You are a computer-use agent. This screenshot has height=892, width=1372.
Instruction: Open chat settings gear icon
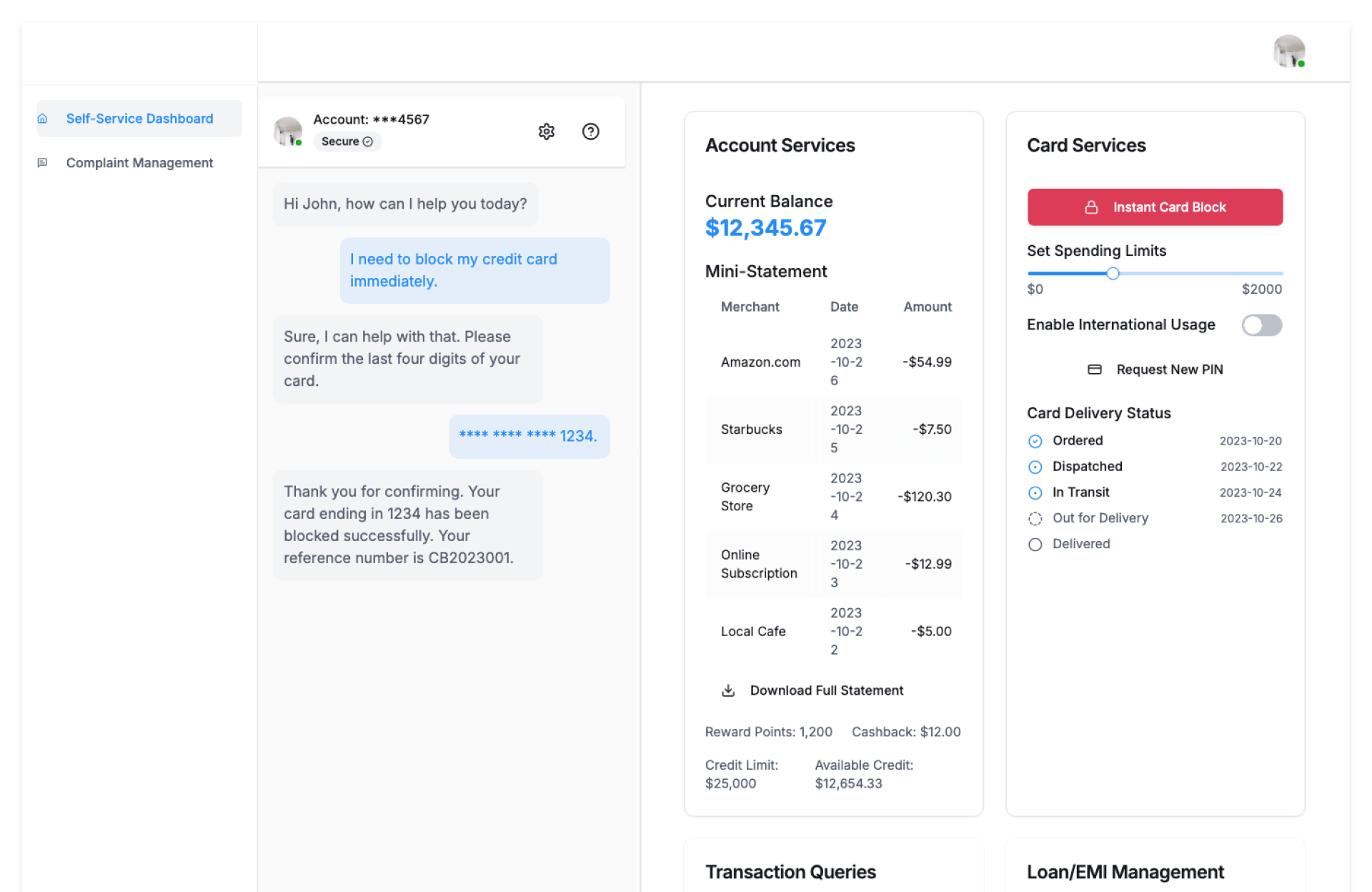click(546, 132)
